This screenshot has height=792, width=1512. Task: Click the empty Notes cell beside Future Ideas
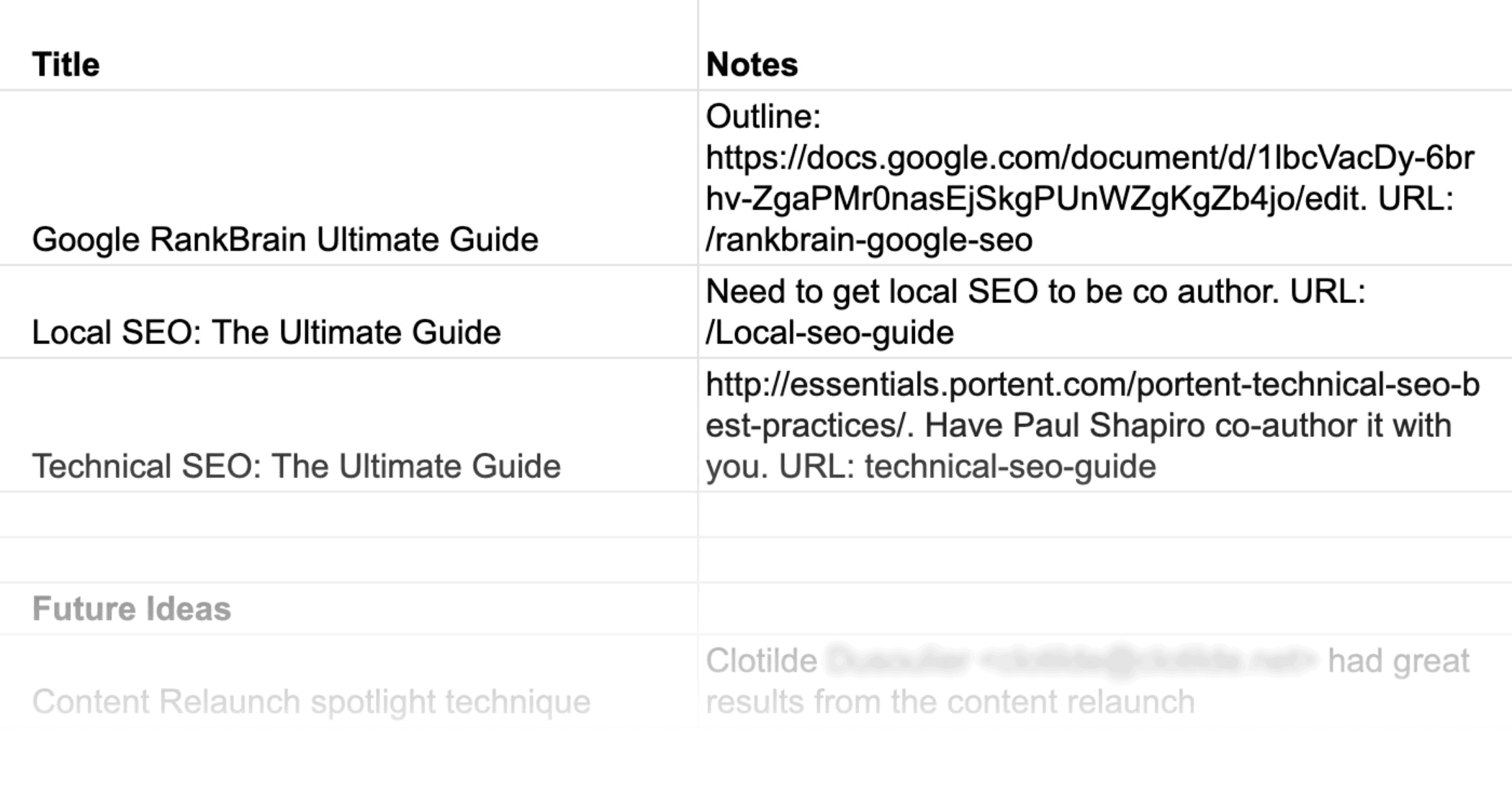click(1105, 608)
